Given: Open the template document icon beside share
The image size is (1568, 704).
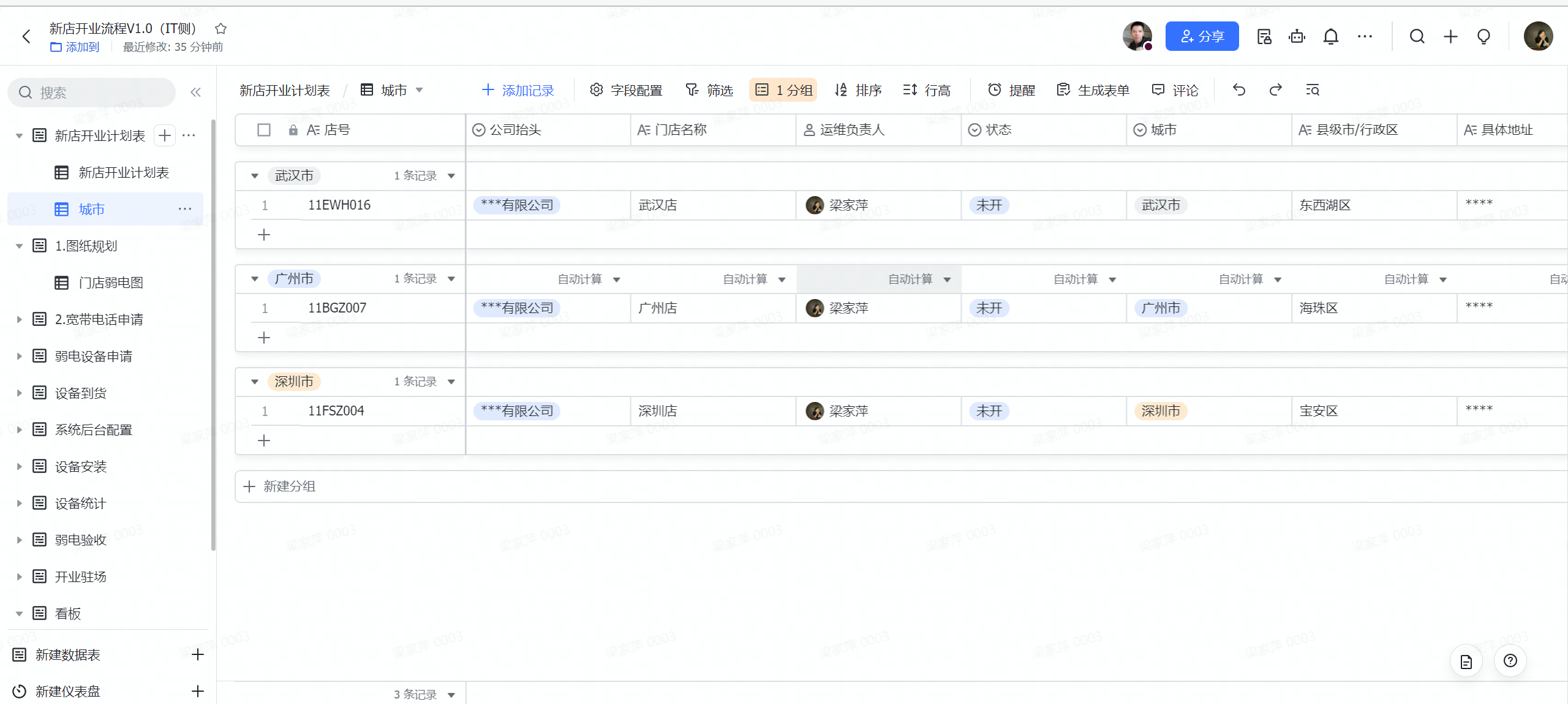Looking at the screenshot, I should click(x=1264, y=37).
